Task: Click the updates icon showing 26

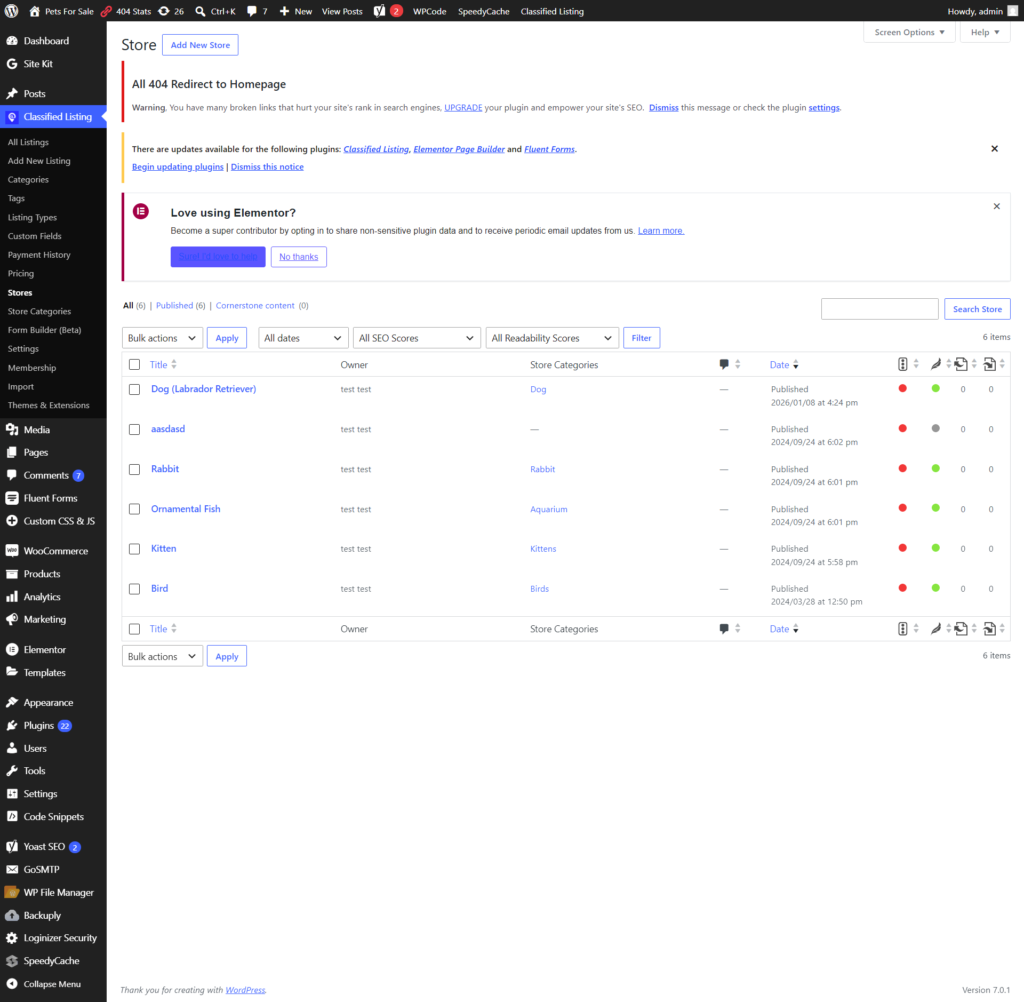Action: [164, 11]
